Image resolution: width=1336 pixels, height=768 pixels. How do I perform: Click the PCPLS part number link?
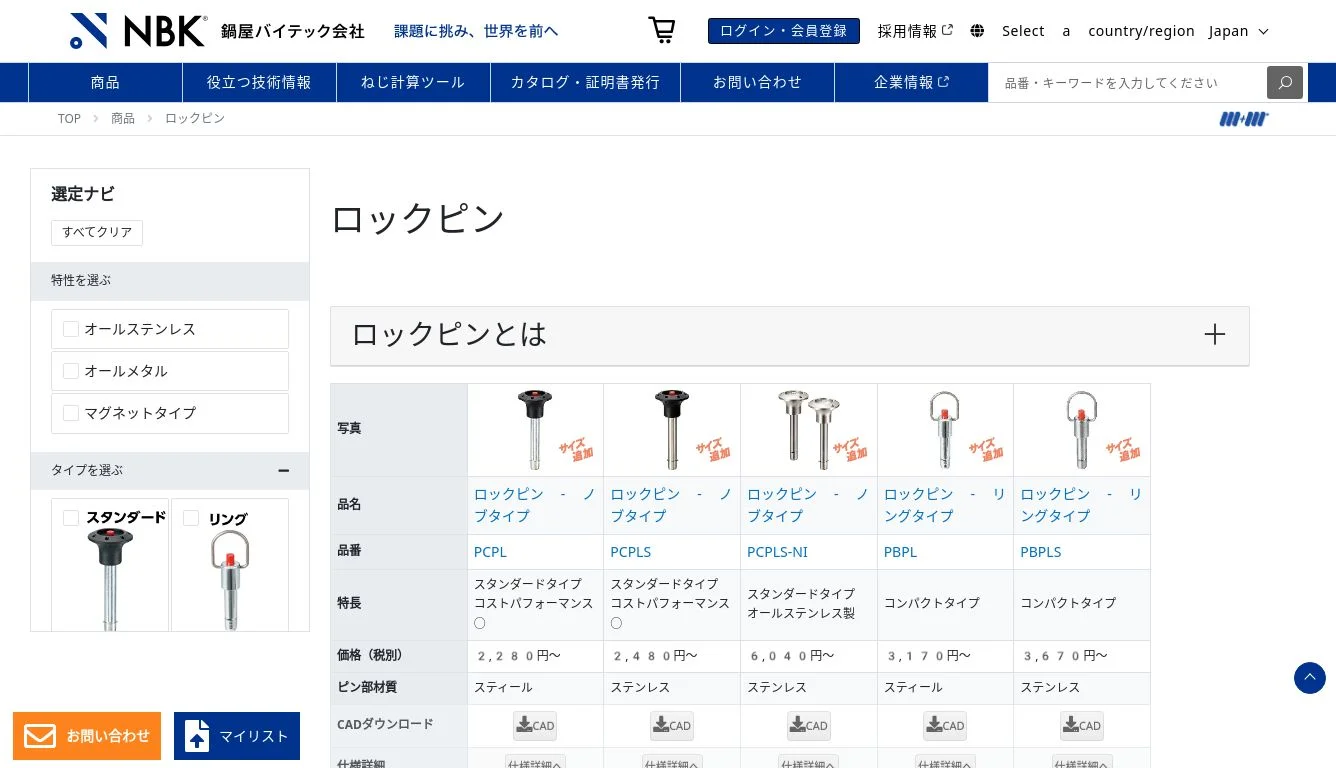point(631,552)
